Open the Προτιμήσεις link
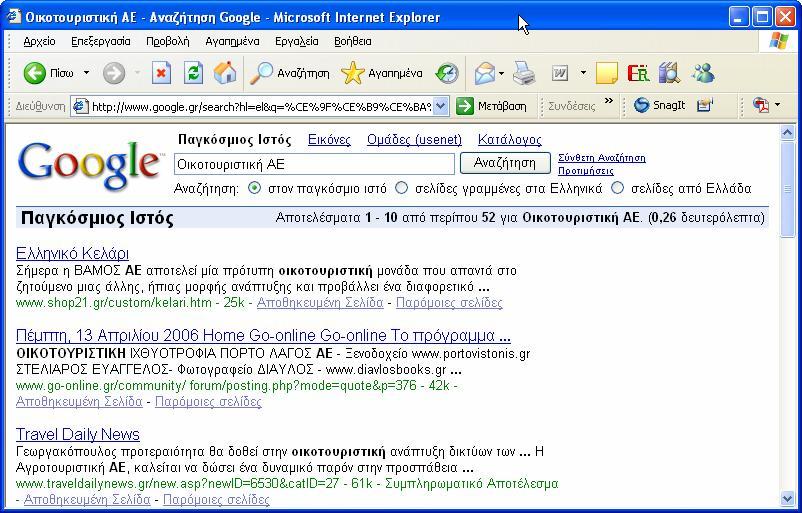This screenshot has width=802, height=513. coord(586,171)
